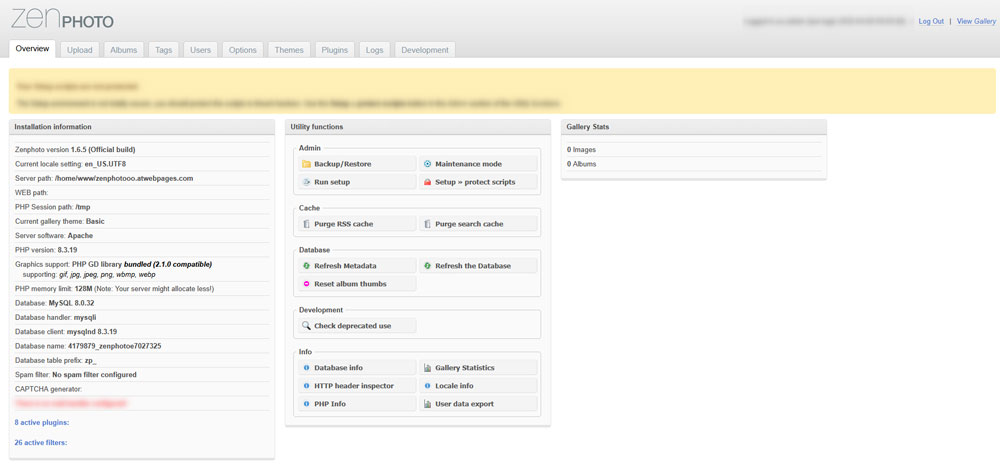
Task: Open the Logs tab
Action: pyautogui.click(x=374, y=50)
